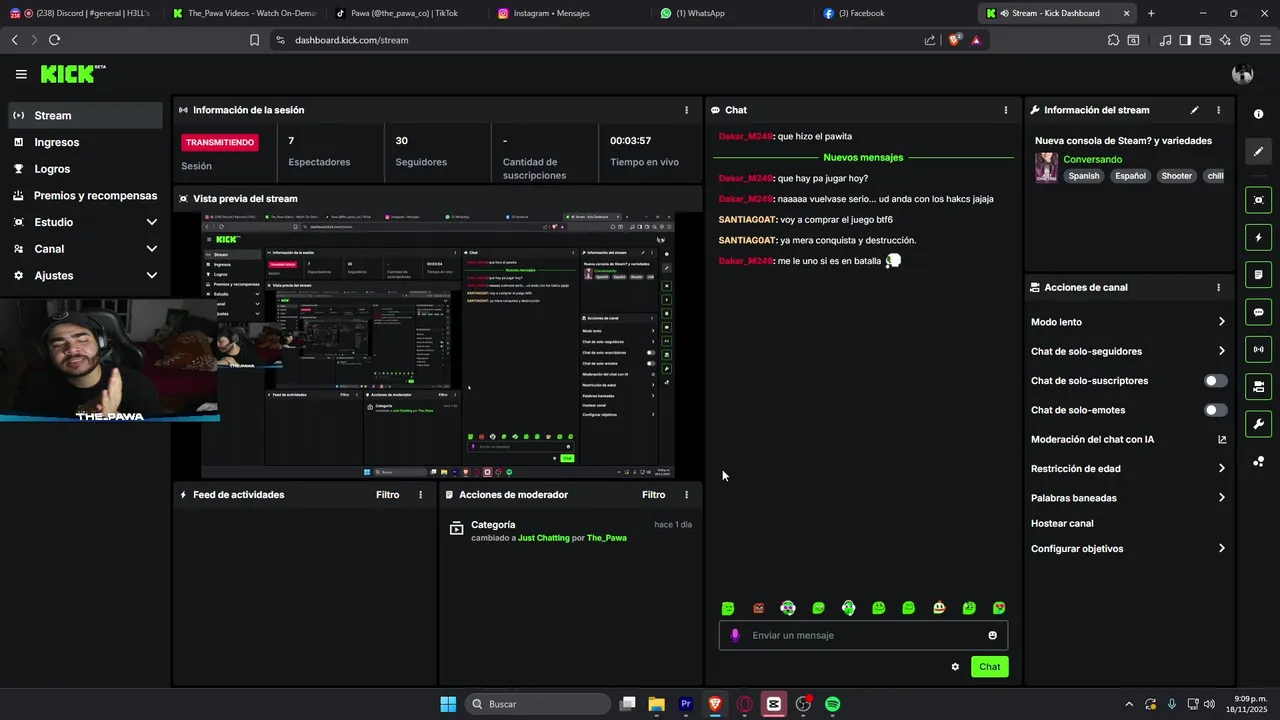
Task: Open the profile avatar menu
Action: [x=1243, y=74]
